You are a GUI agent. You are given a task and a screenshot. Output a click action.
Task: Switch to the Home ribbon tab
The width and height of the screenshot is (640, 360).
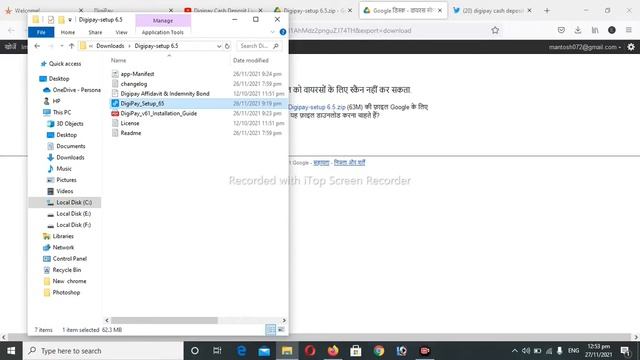point(68,32)
